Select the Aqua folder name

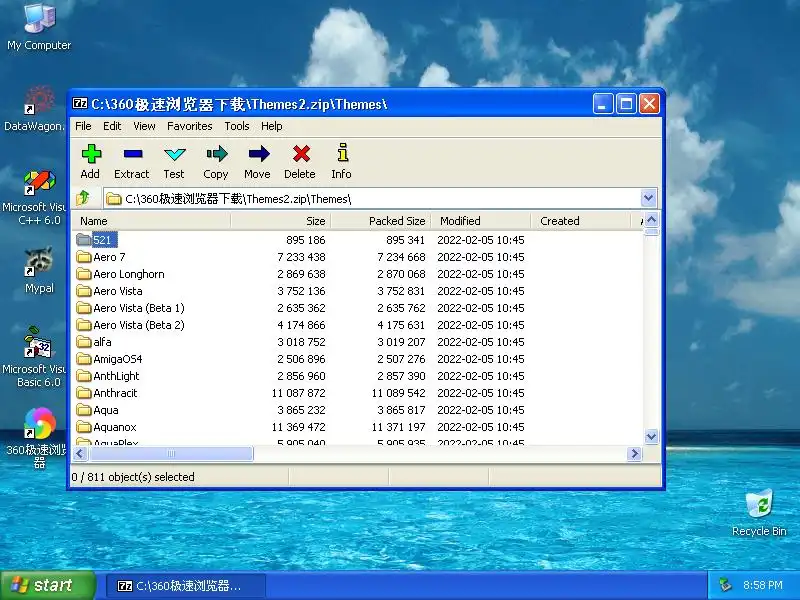(106, 410)
